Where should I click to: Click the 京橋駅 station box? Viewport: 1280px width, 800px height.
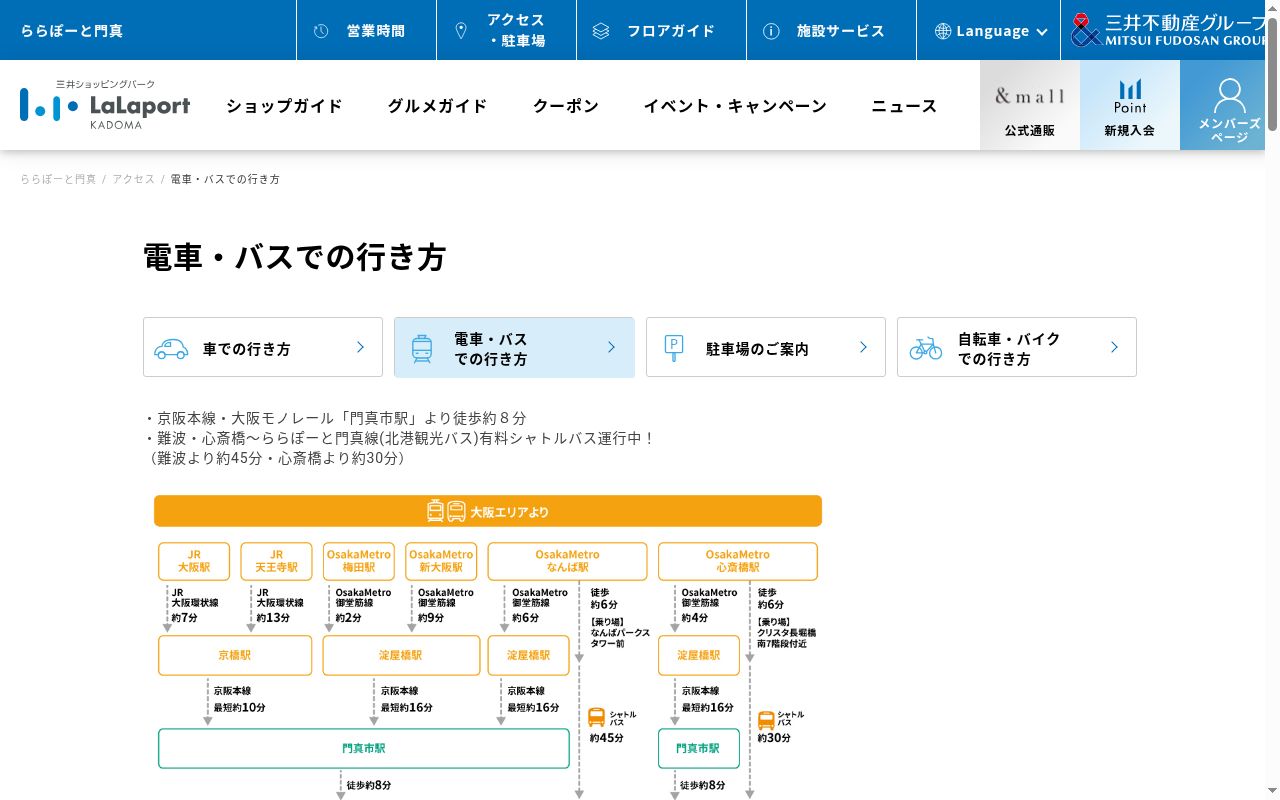click(x=235, y=655)
